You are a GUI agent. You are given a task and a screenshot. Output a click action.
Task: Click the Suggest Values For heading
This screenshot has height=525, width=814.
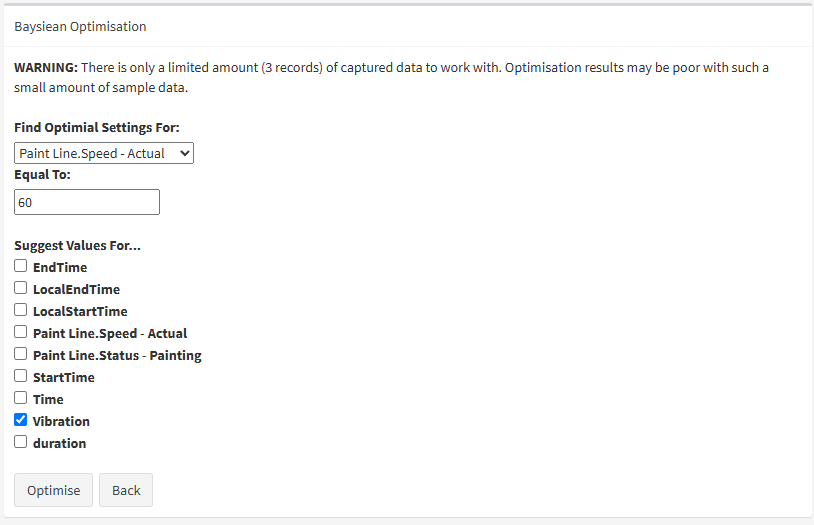(77, 245)
